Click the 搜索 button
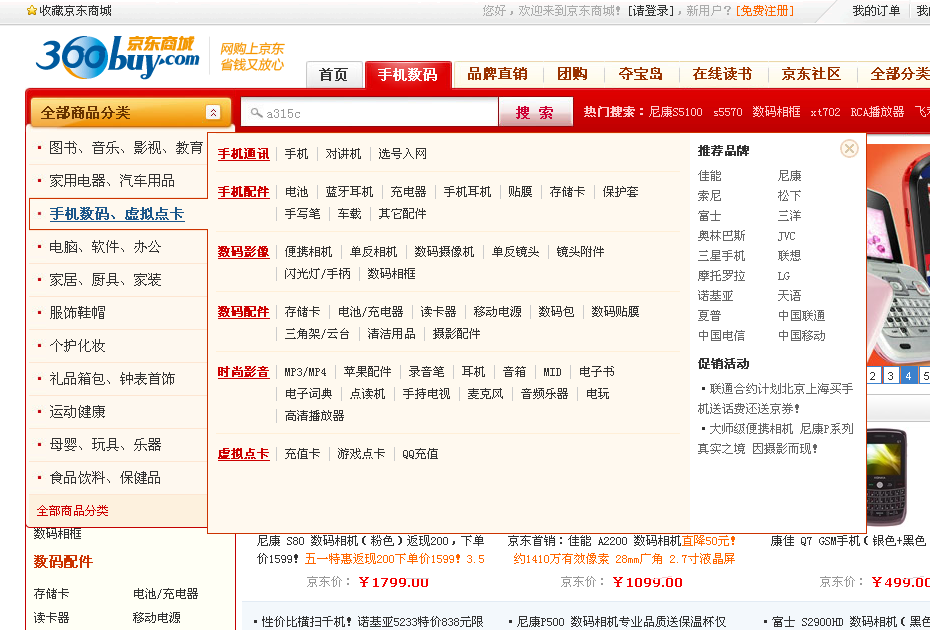 [536, 112]
